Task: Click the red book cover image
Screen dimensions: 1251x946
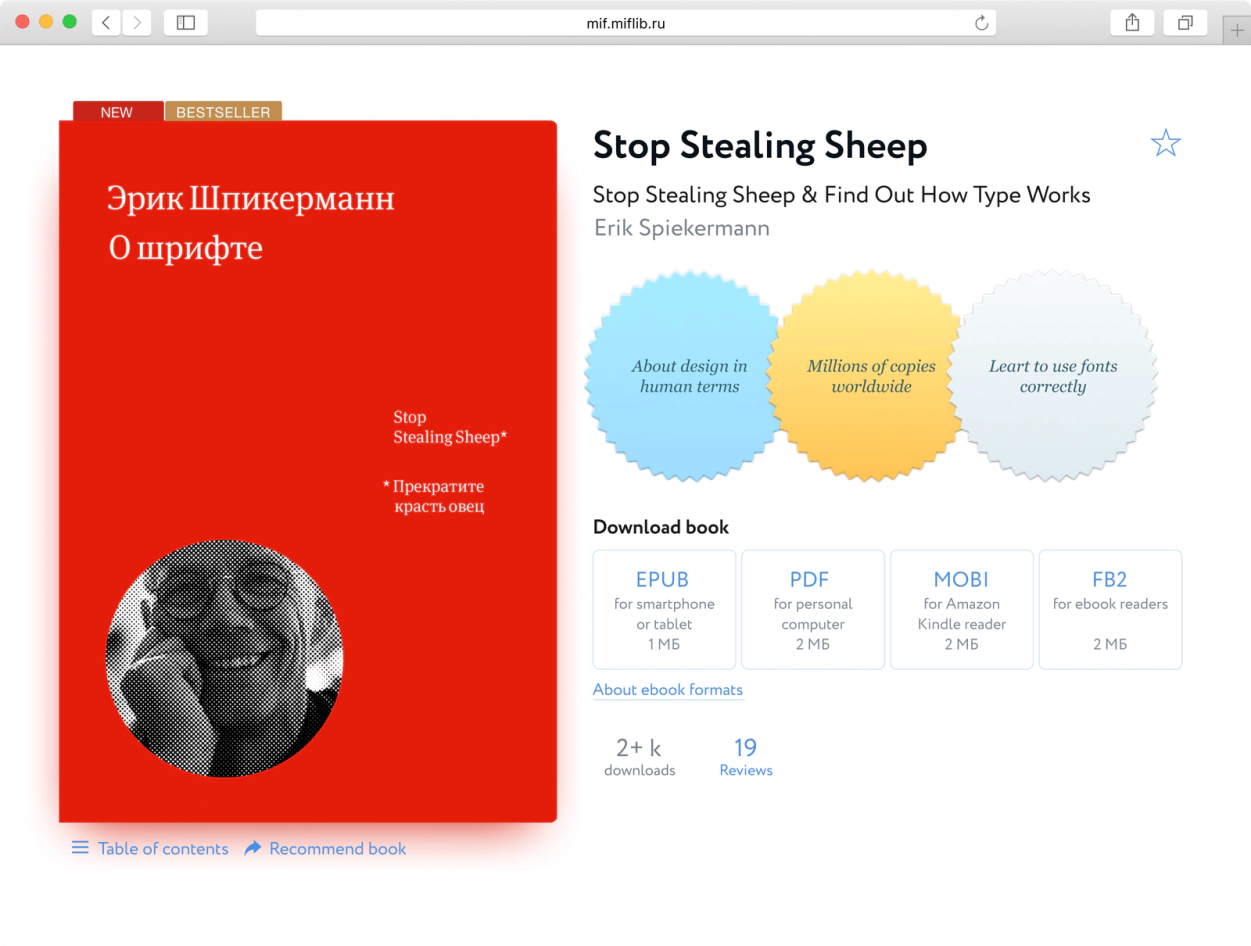Action: click(x=308, y=471)
